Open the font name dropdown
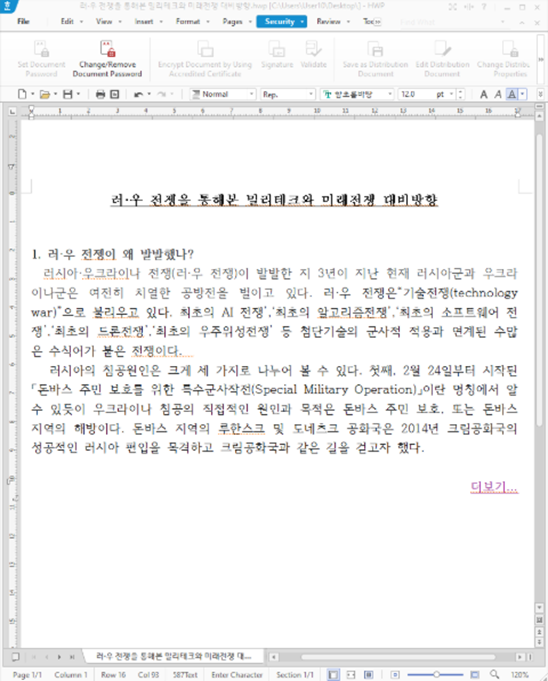 pyautogui.click(x=390, y=94)
